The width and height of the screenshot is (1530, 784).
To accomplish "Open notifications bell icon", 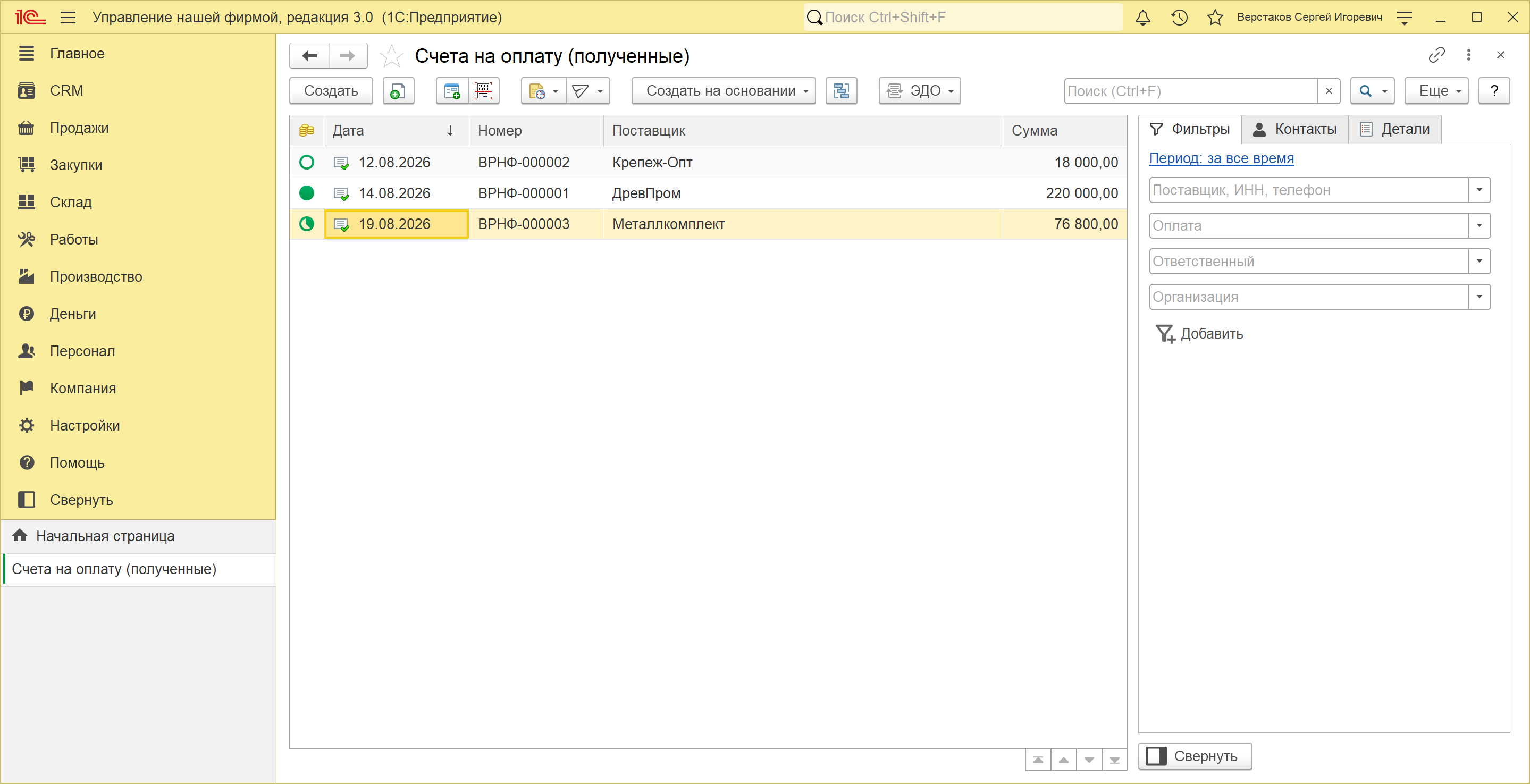I will 1143,17.
